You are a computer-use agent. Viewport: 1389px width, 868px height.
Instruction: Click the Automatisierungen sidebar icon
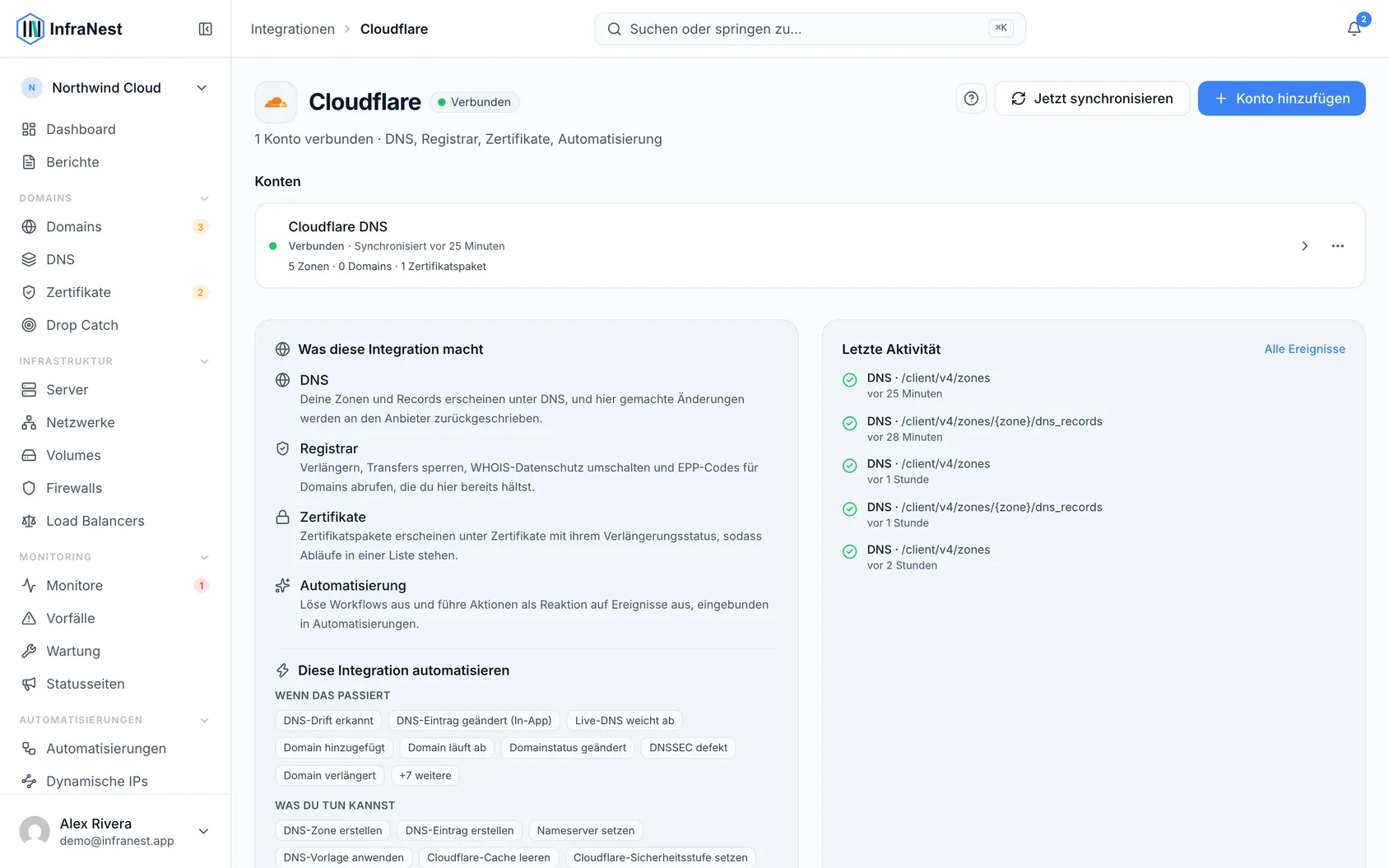pyautogui.click(x=29, y=749)
